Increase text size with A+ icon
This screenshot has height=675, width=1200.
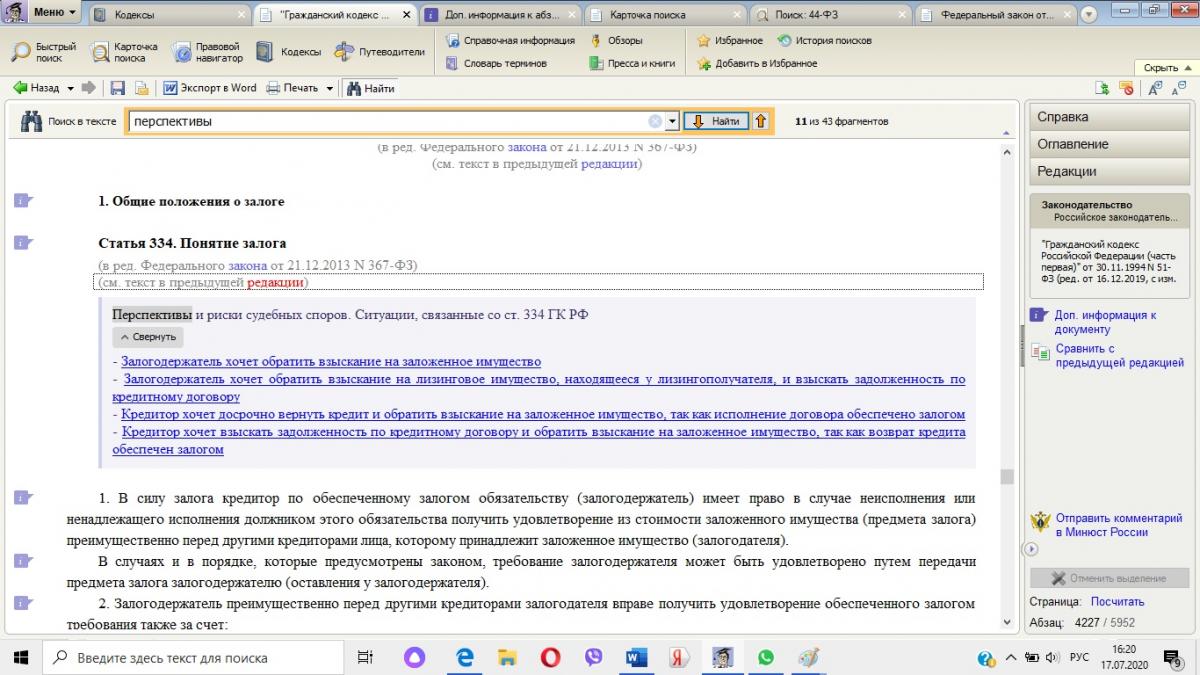1155,88
